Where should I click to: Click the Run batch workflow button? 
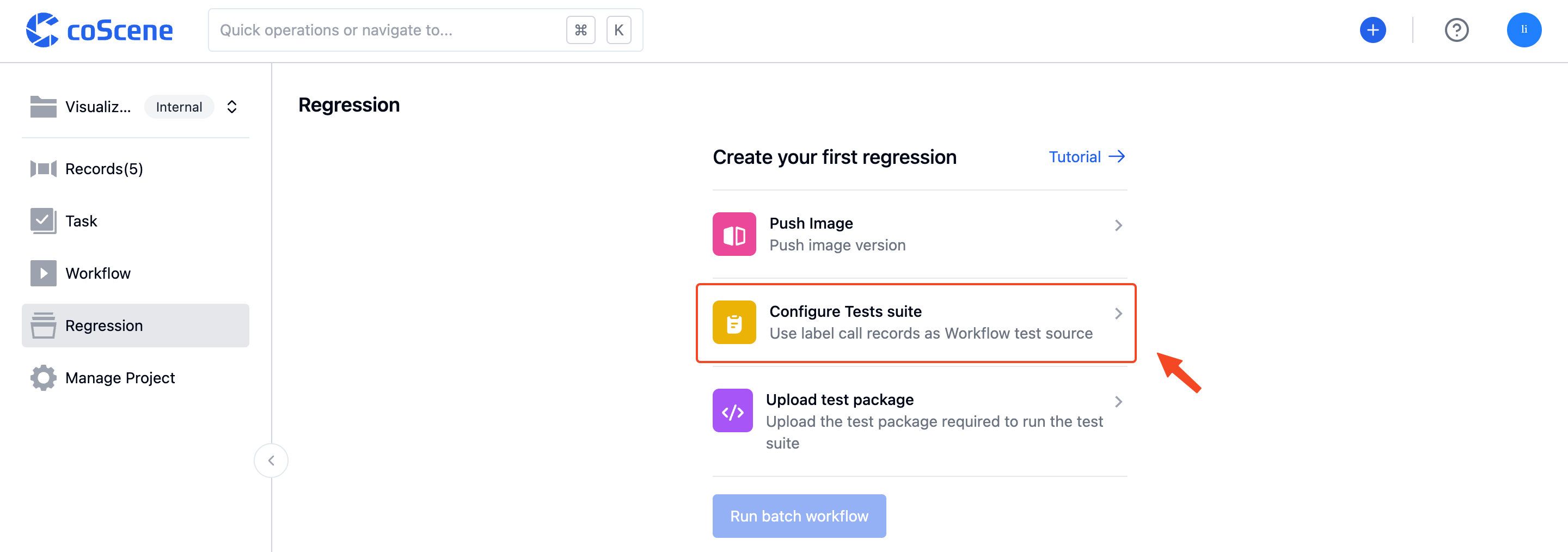(x=799, y=516)
